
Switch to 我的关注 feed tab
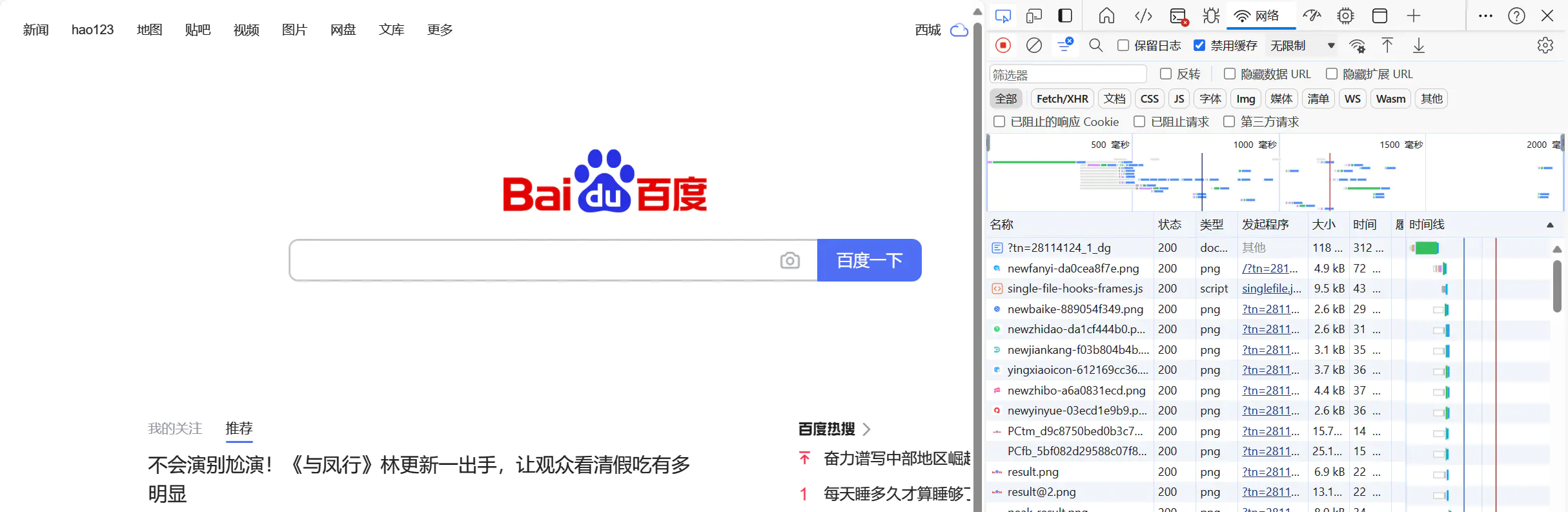tap(175, 429)
